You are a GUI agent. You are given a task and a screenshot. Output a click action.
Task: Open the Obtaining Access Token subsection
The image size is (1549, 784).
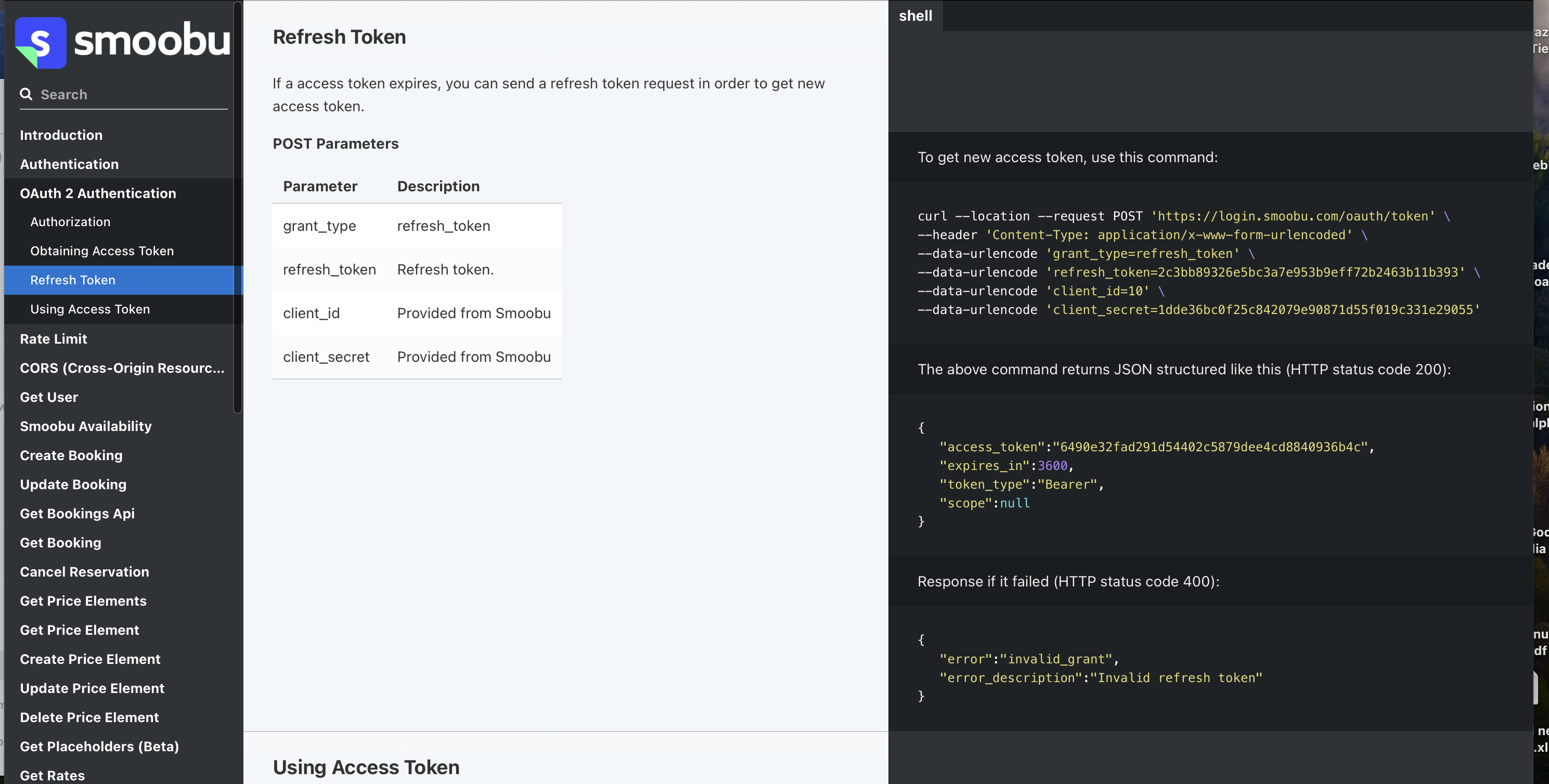pos(101,251)
